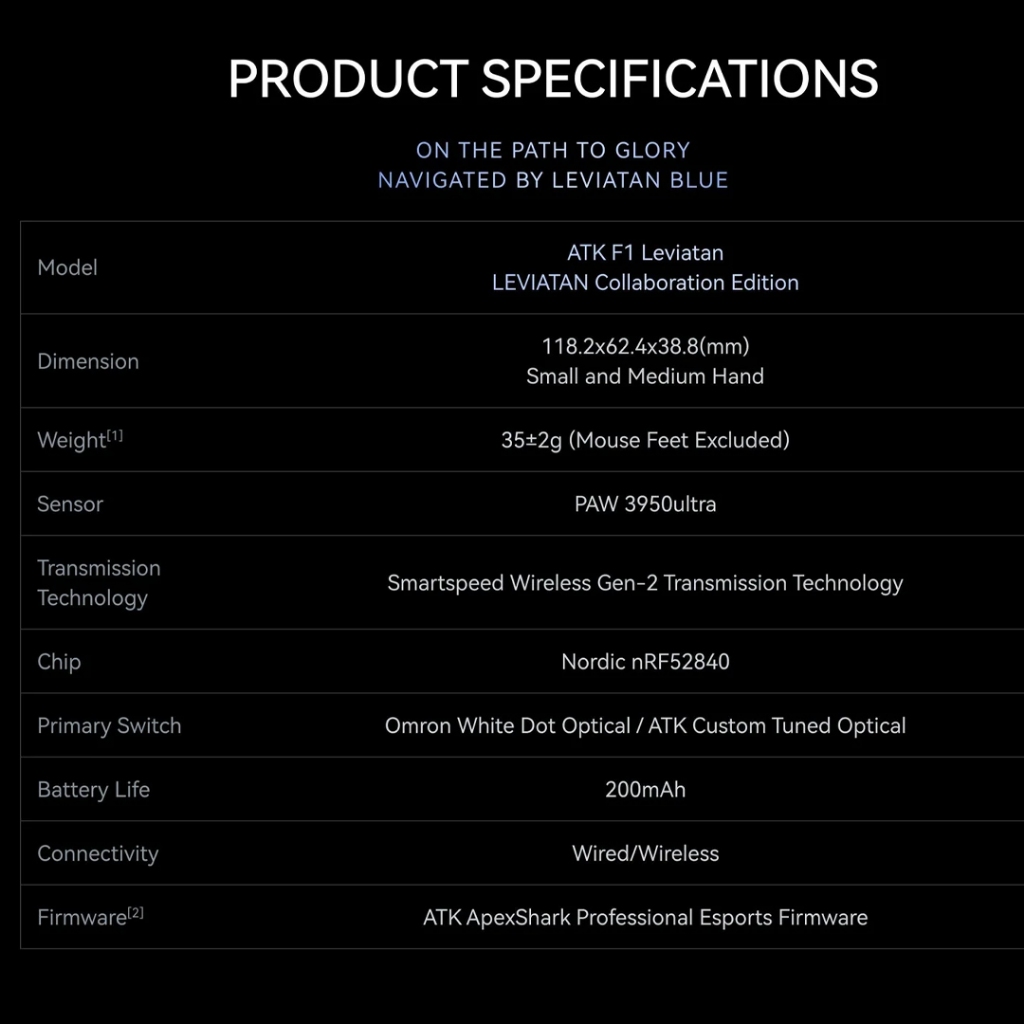1024x1024 pixels.
Task: Click the PRODUCT SPECIFICATIONS heading
Action: coord(553,80)
